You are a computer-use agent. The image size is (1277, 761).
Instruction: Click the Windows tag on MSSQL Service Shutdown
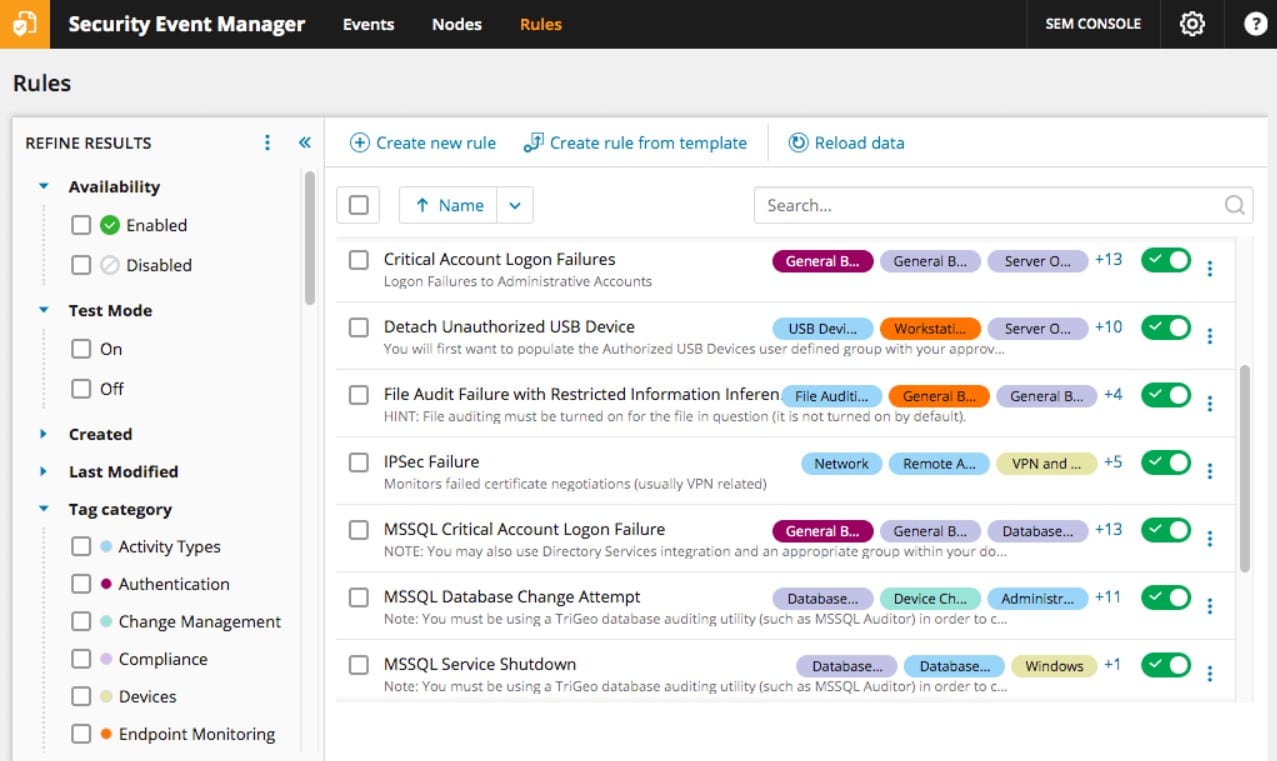click(1054, 666)
